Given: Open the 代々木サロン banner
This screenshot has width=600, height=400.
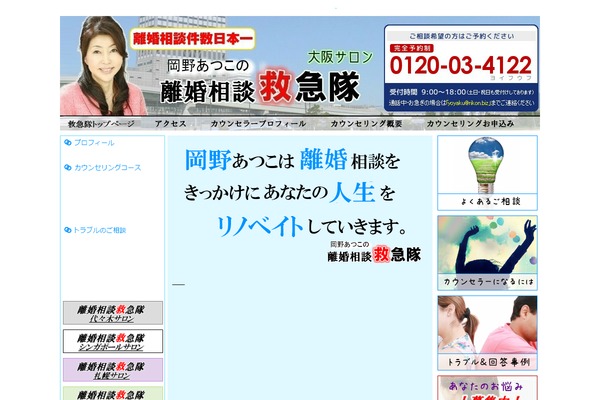Looking at the screenshot, I should pos(113,313).
